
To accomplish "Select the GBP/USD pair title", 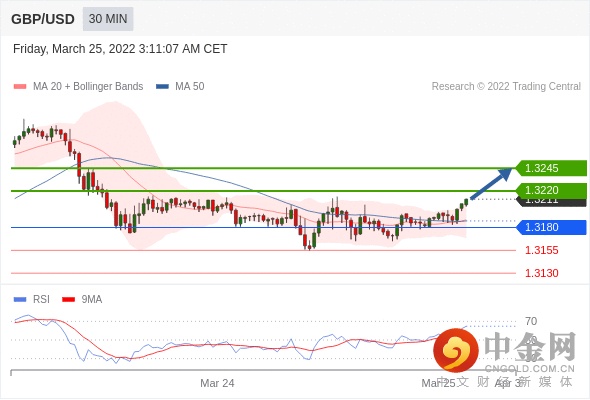I will coord(43,19).
